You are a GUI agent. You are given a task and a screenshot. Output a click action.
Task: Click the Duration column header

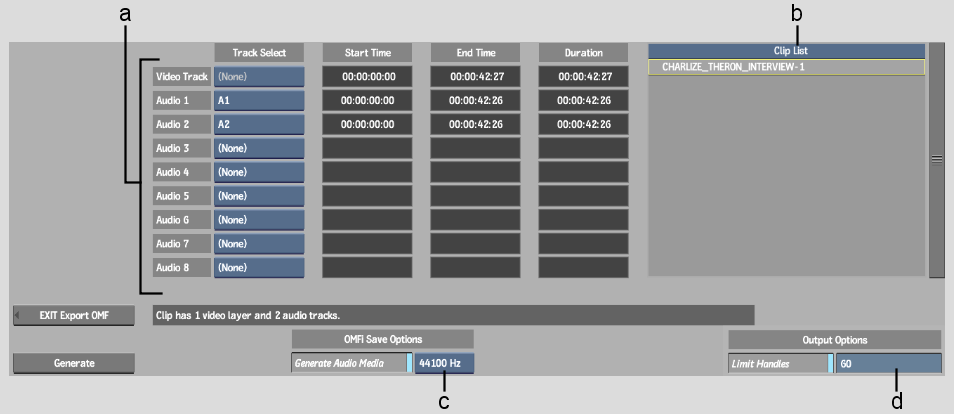tap(583, 52)
